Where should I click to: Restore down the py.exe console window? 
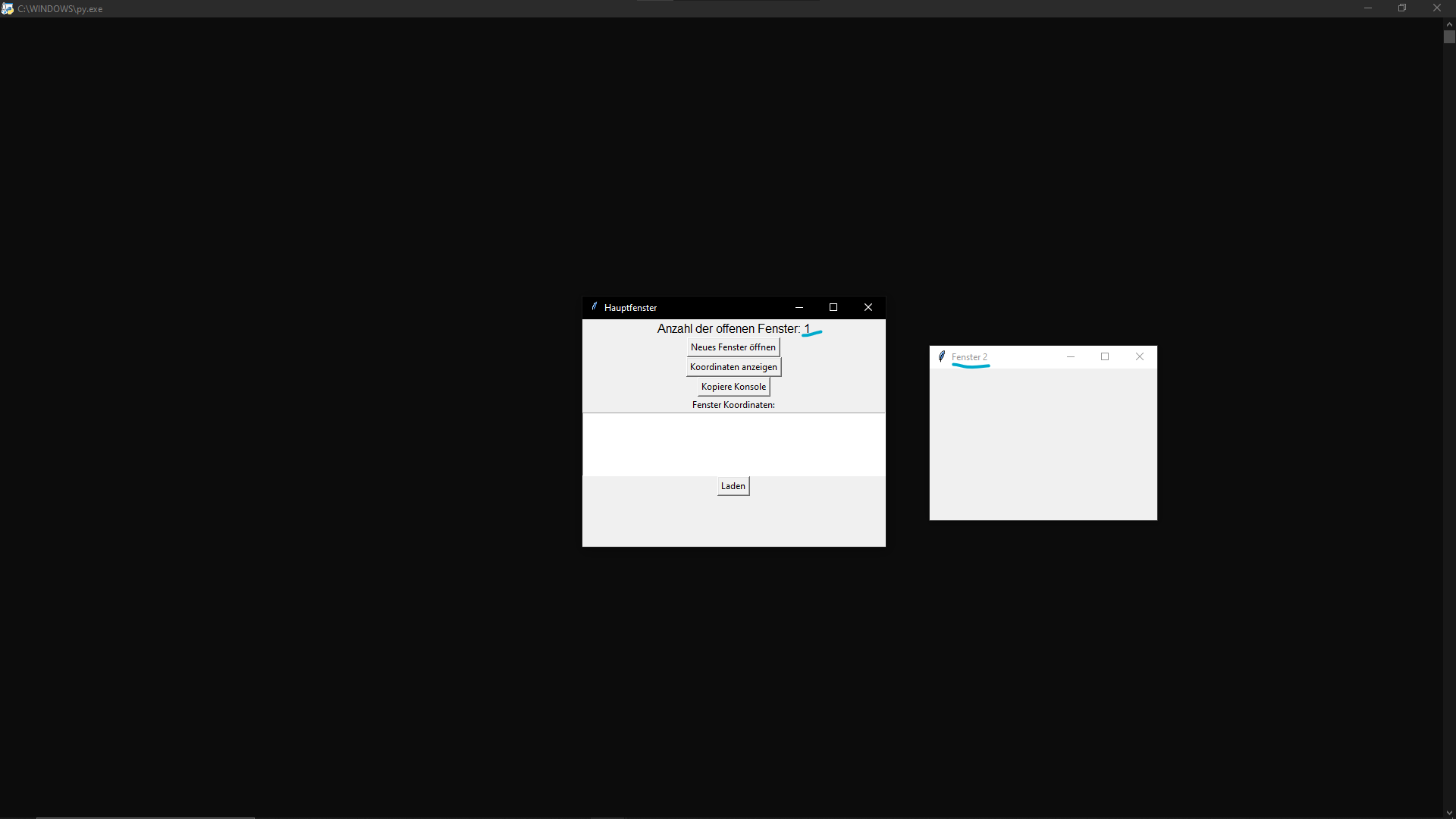pos(1402,8)
